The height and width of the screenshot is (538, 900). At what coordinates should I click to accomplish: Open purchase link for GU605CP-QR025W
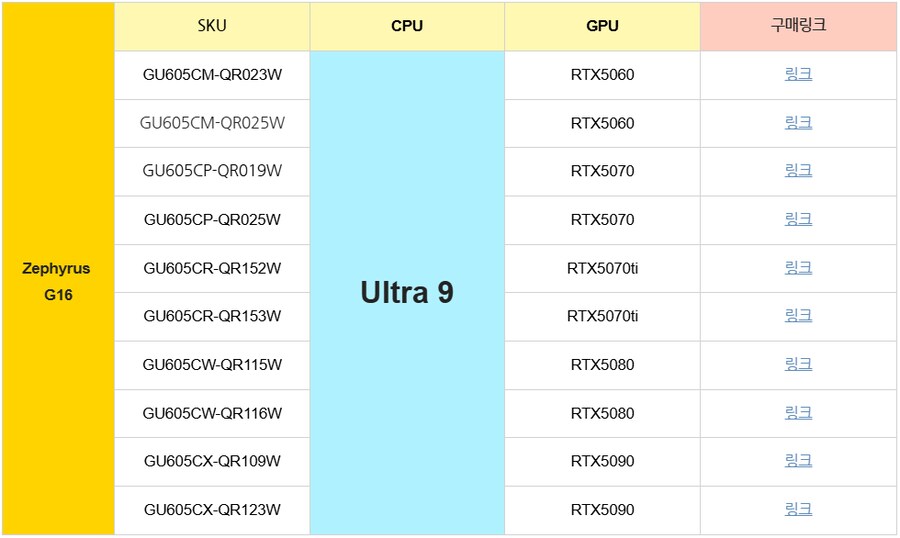[798, 219]
